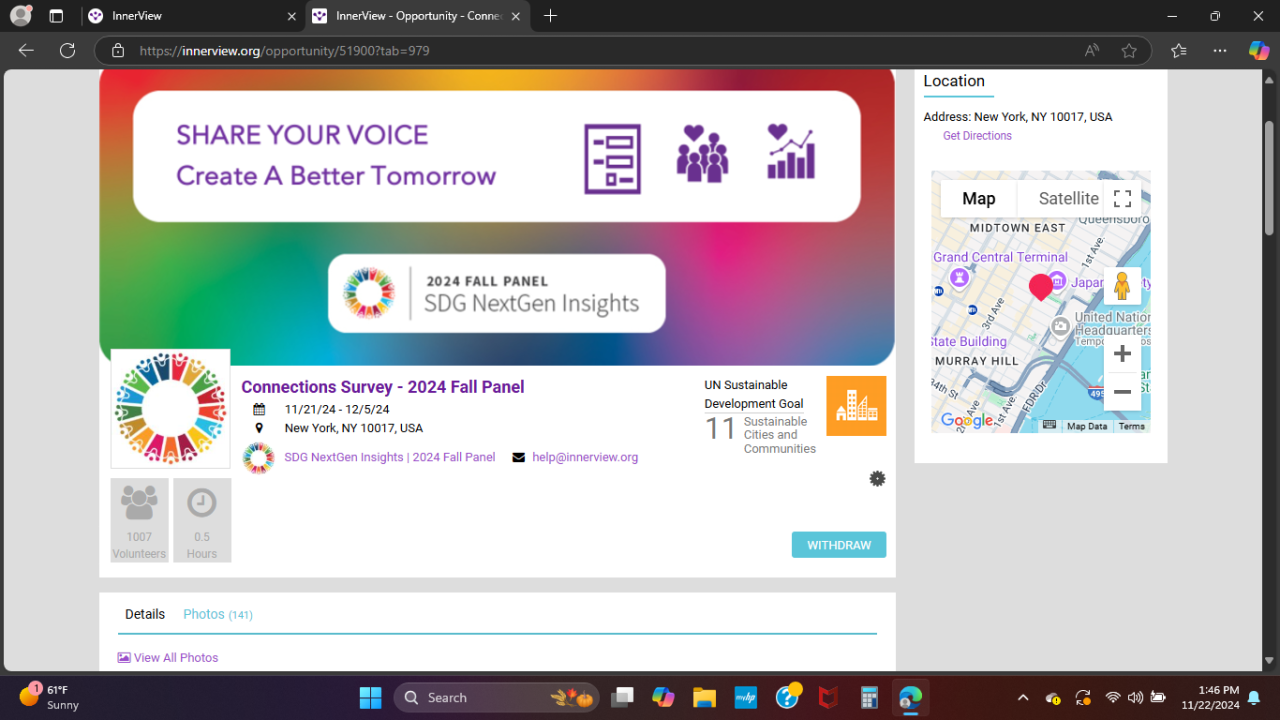Open the map Terms link
This screenshot has width=1280, height=720.
click(x=1131, y=426)
